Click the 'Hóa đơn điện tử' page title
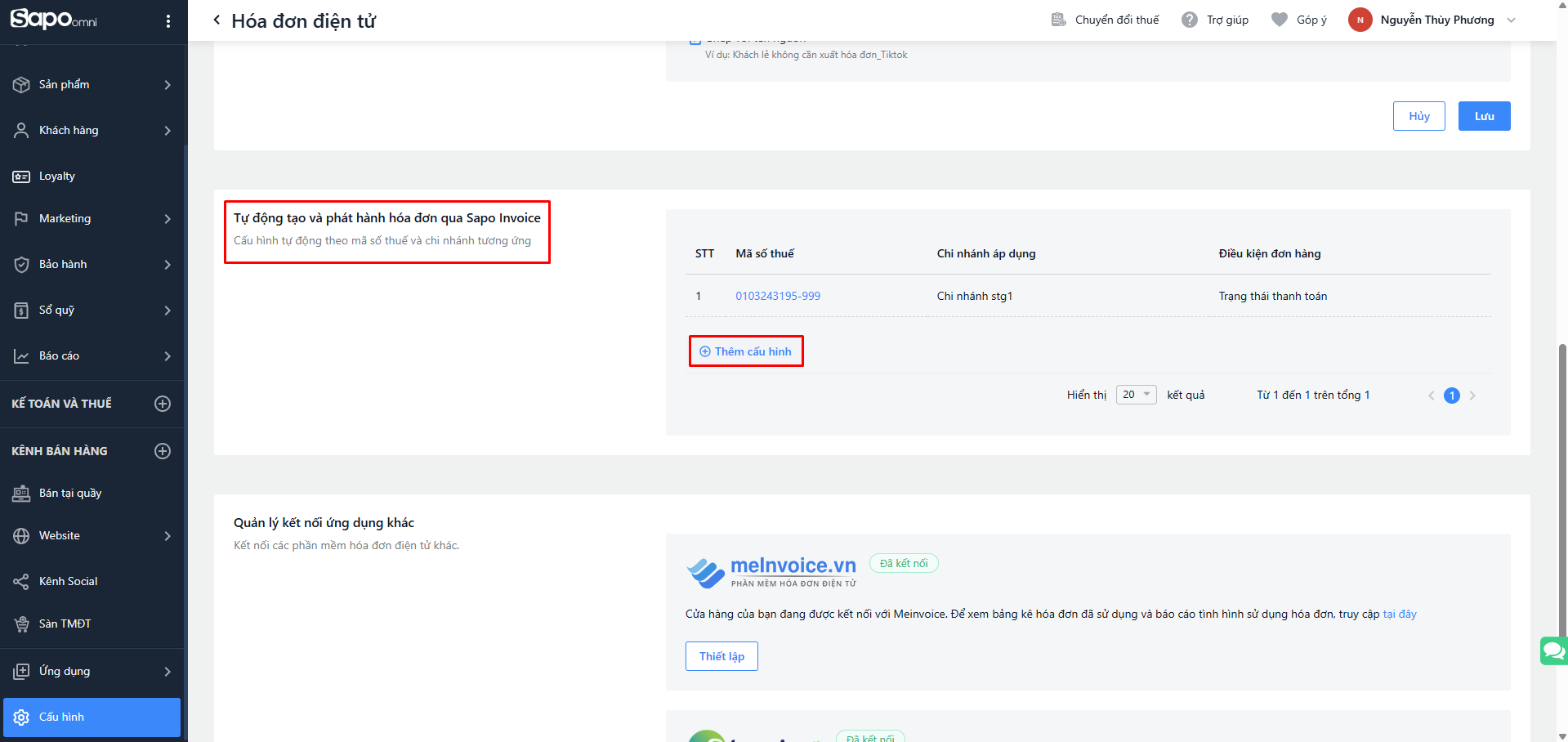The width and height of the screenshot is (1568, 742). pyautogui.click(x=304, y=21)
